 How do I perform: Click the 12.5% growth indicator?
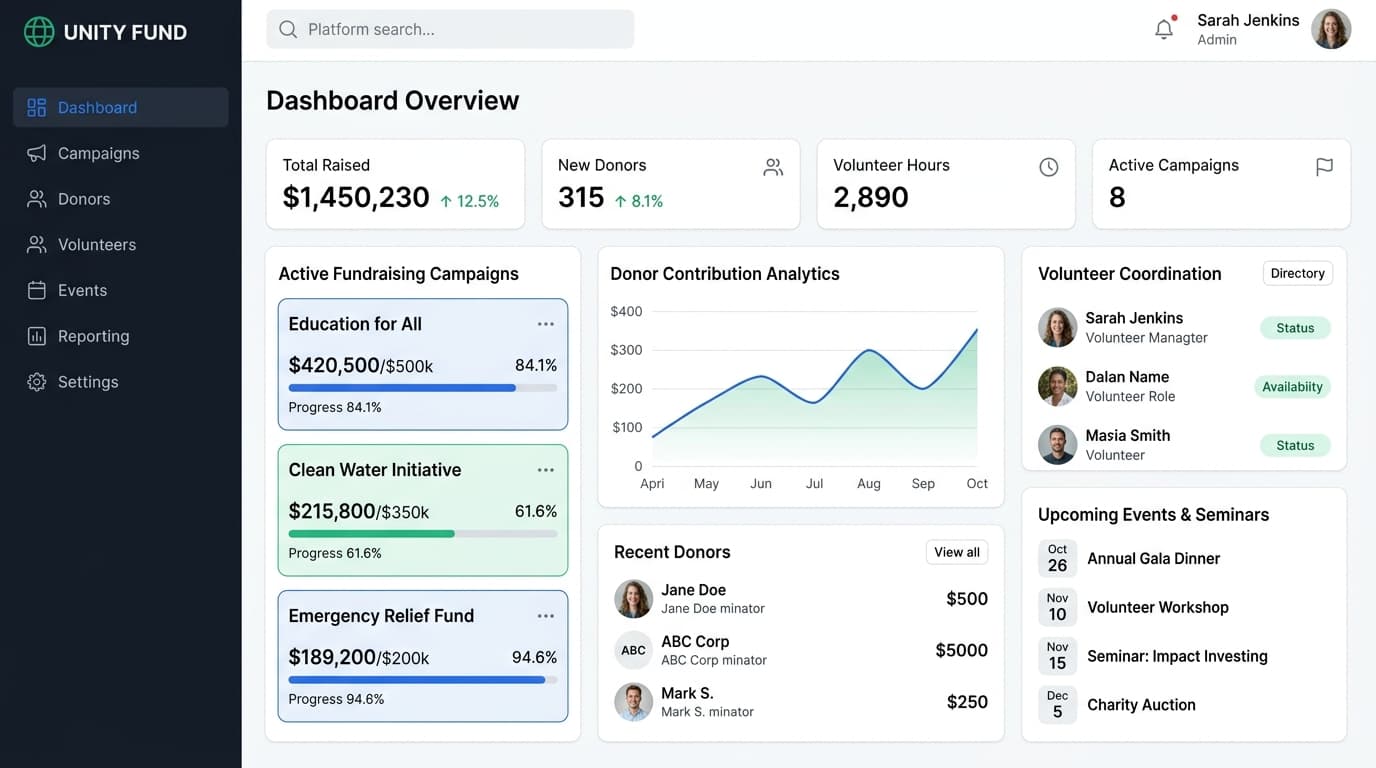[x=470, y=201]
